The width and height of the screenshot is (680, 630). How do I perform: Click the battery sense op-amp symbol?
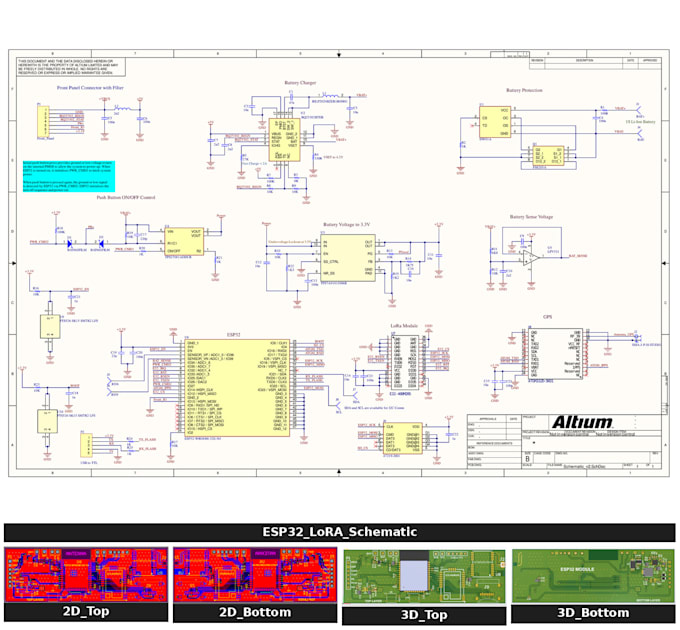530,258
